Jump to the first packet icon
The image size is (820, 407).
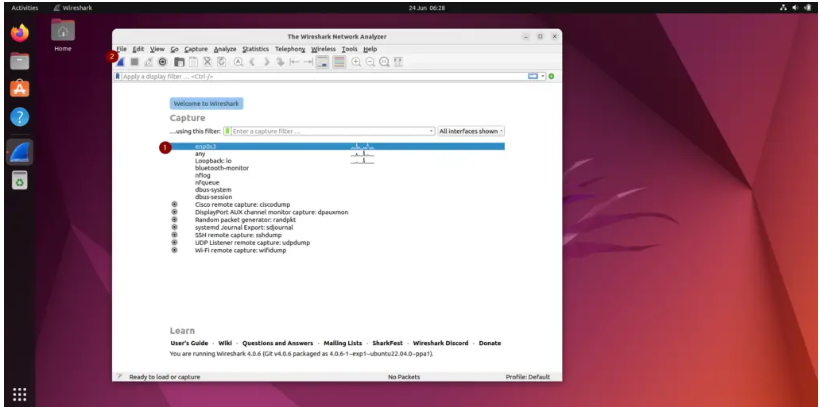click(x=294, y=62)
